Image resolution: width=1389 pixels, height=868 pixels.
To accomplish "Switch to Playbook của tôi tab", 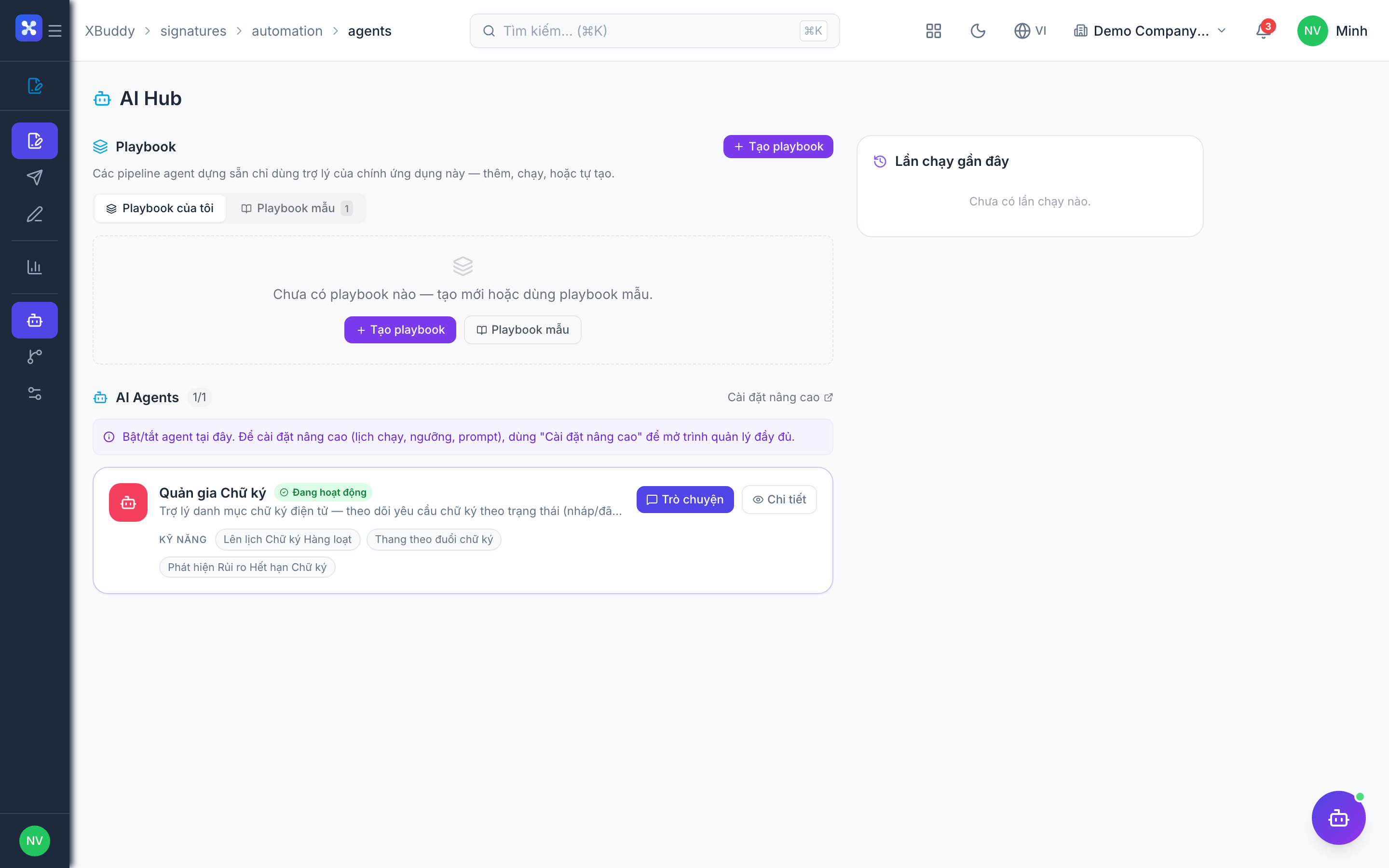I will (x=160, y=208).
